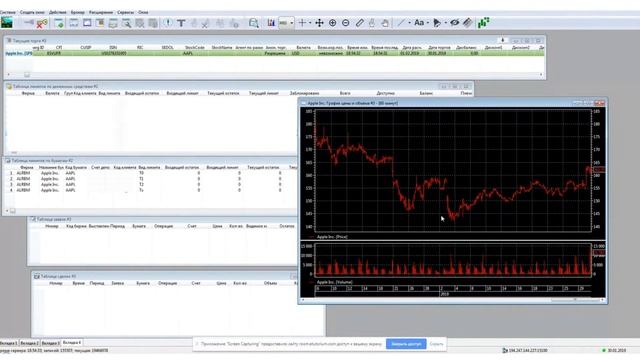Click the blue-framed window toolbar icon
Viewport: 640px width, 360px height.
87,23
